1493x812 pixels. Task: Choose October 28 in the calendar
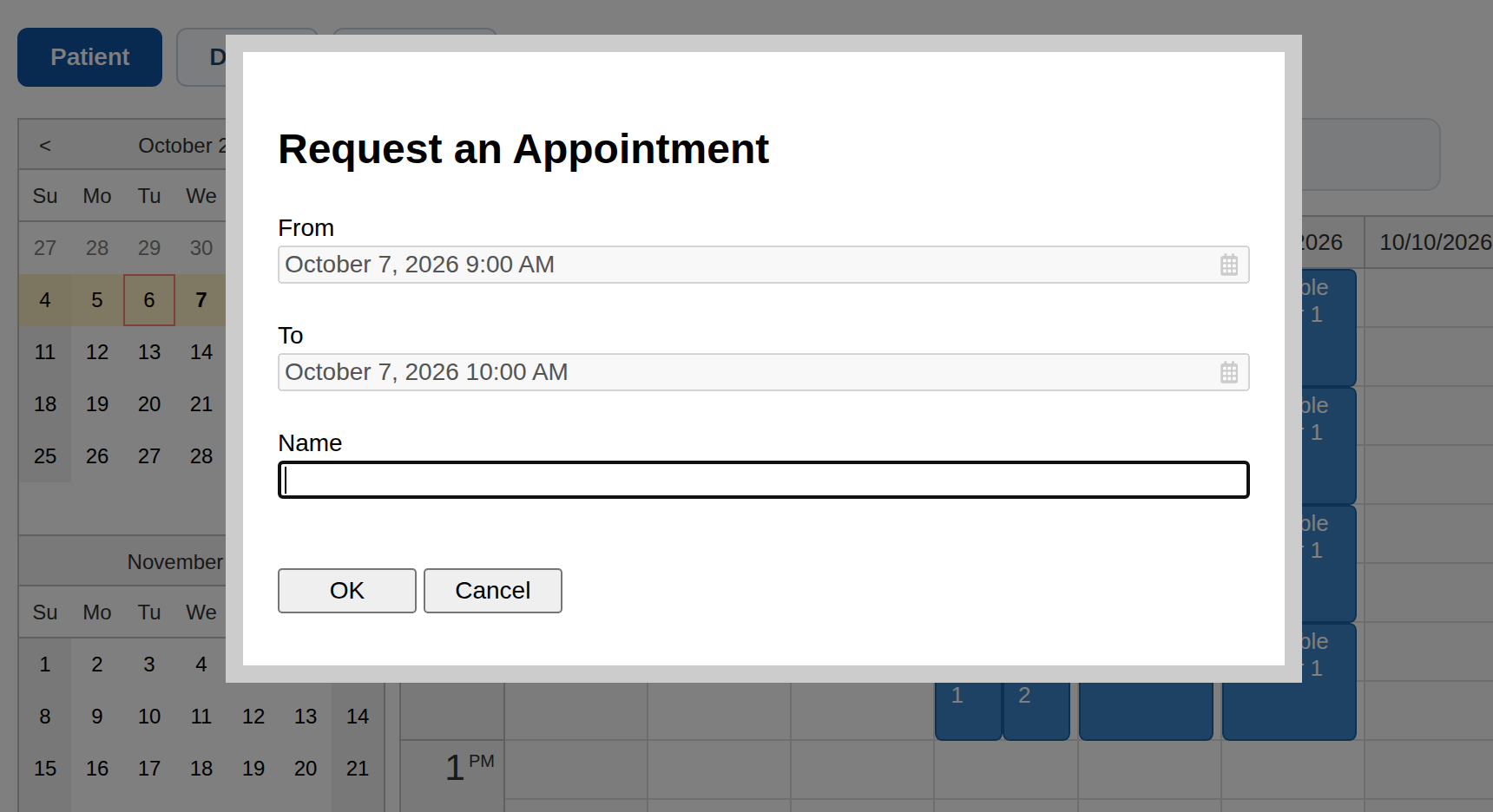pos(201,456)
